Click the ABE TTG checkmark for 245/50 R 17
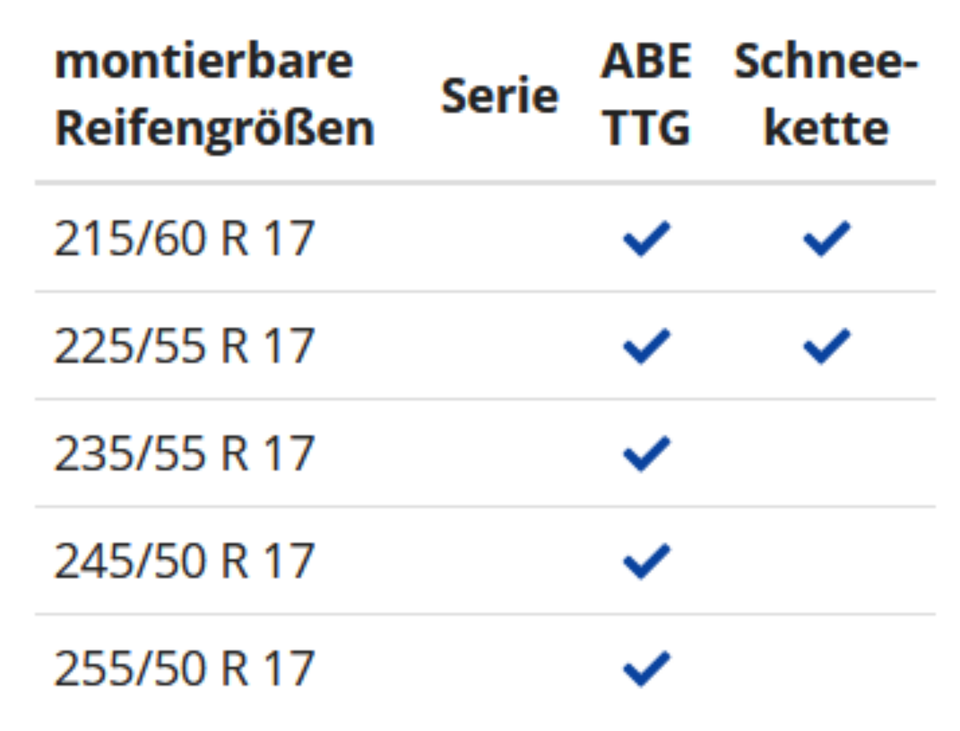960x731 pixels. 645,561
